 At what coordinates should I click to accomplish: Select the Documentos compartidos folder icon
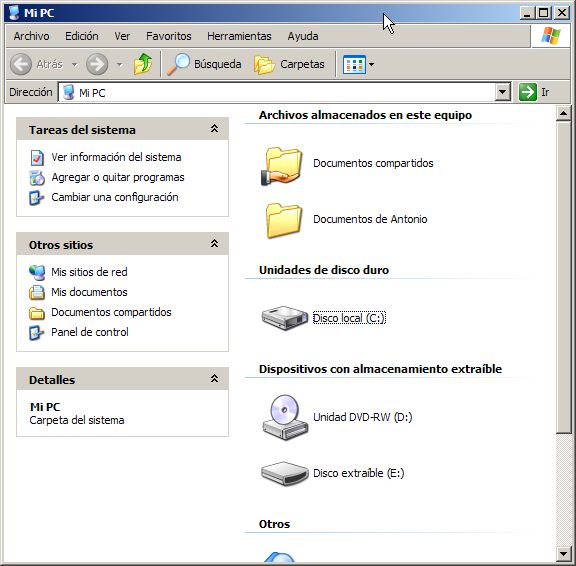282,166
